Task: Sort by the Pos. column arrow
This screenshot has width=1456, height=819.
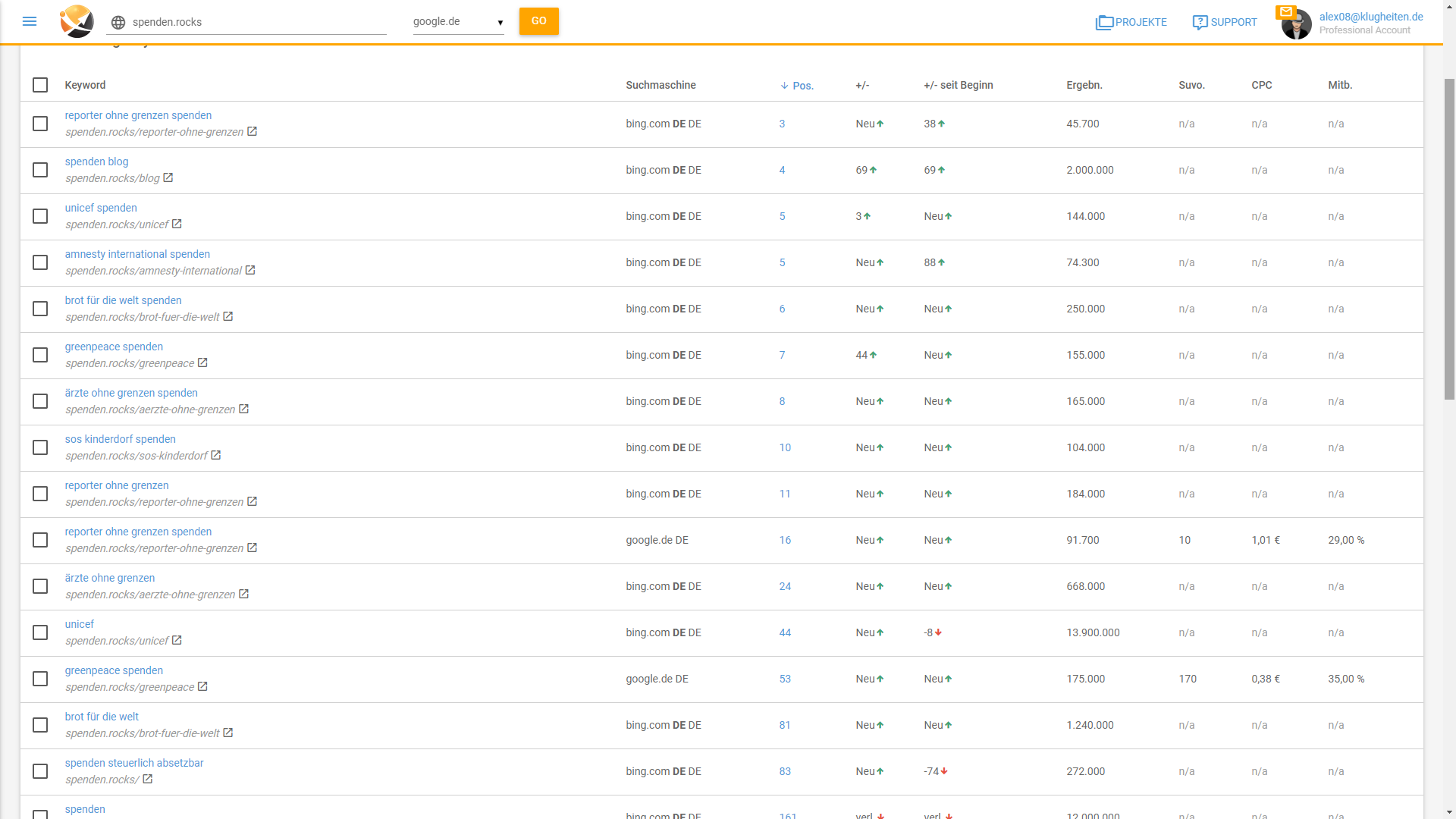Action: pyautogui.click(x=785, y=86)
